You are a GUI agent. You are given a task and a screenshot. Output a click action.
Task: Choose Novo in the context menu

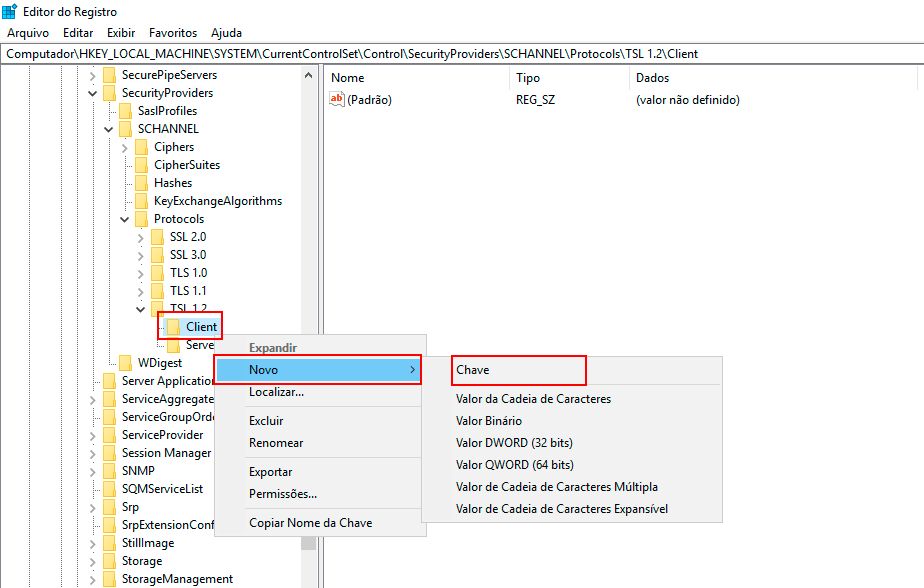point(318,370)
